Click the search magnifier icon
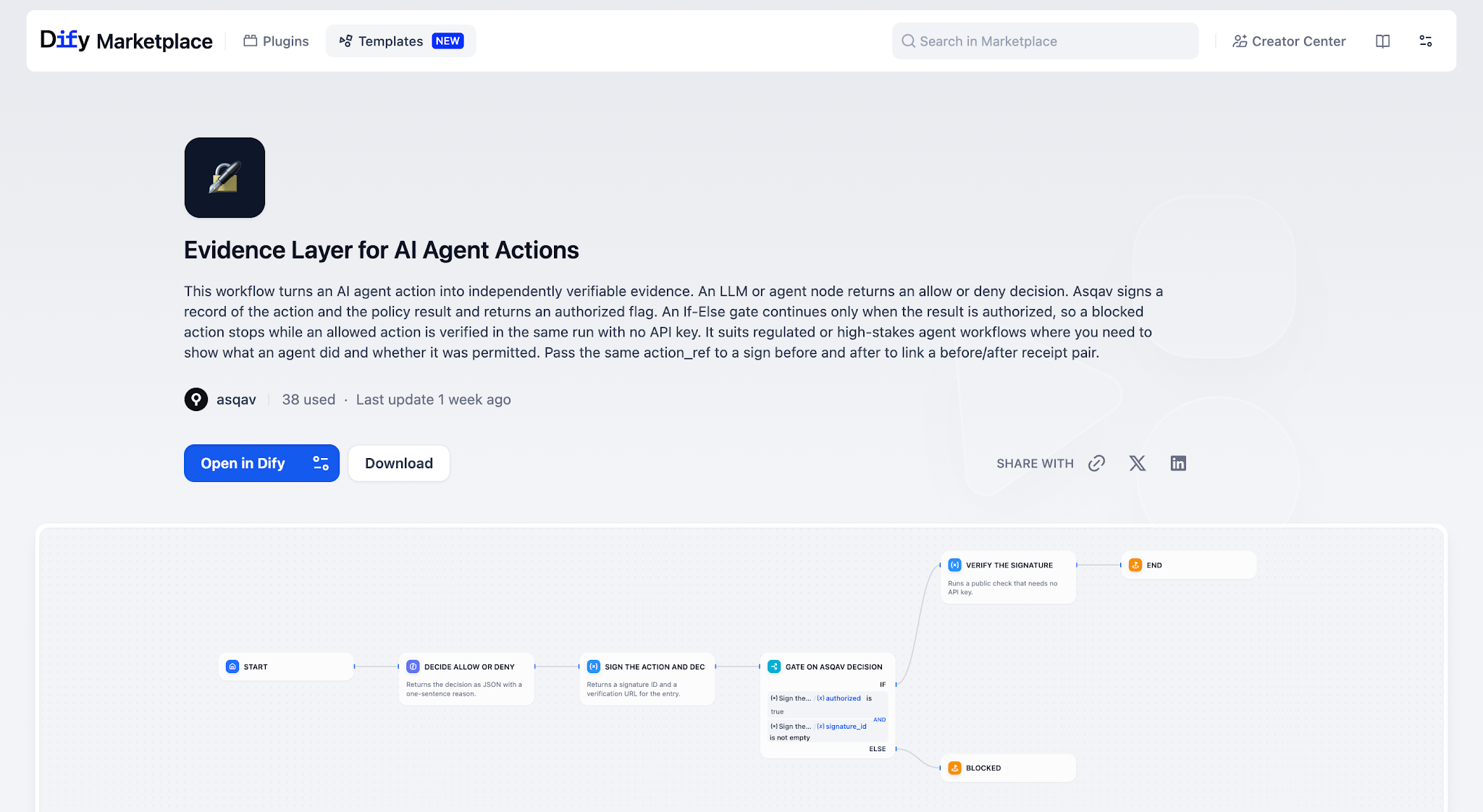Screen dimensions: 1483x812 click(x=908, y=41)
